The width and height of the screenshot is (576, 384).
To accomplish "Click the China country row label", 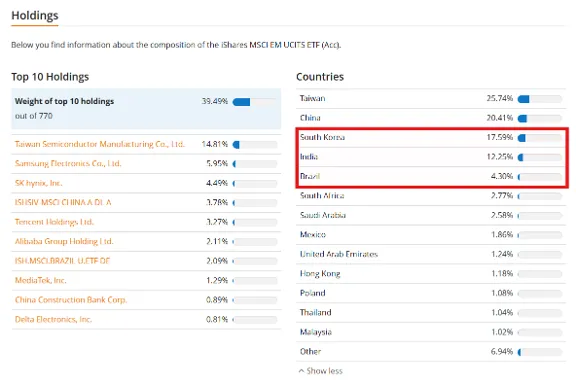I will tap(310, 118).
